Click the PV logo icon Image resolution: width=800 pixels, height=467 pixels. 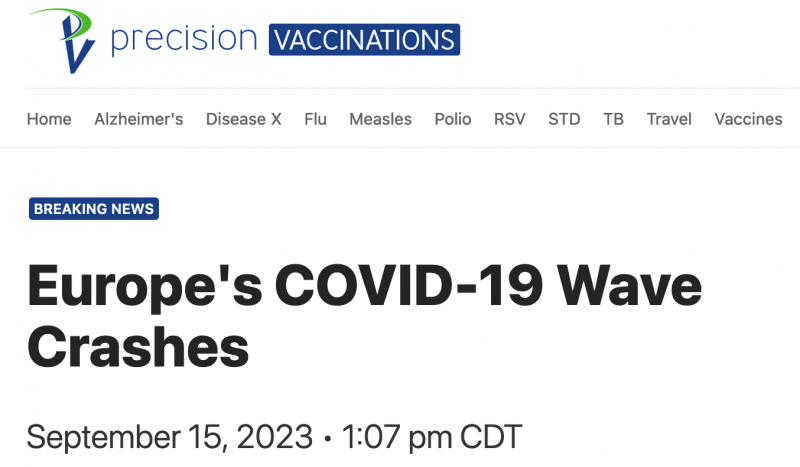[x=65, y=42]
